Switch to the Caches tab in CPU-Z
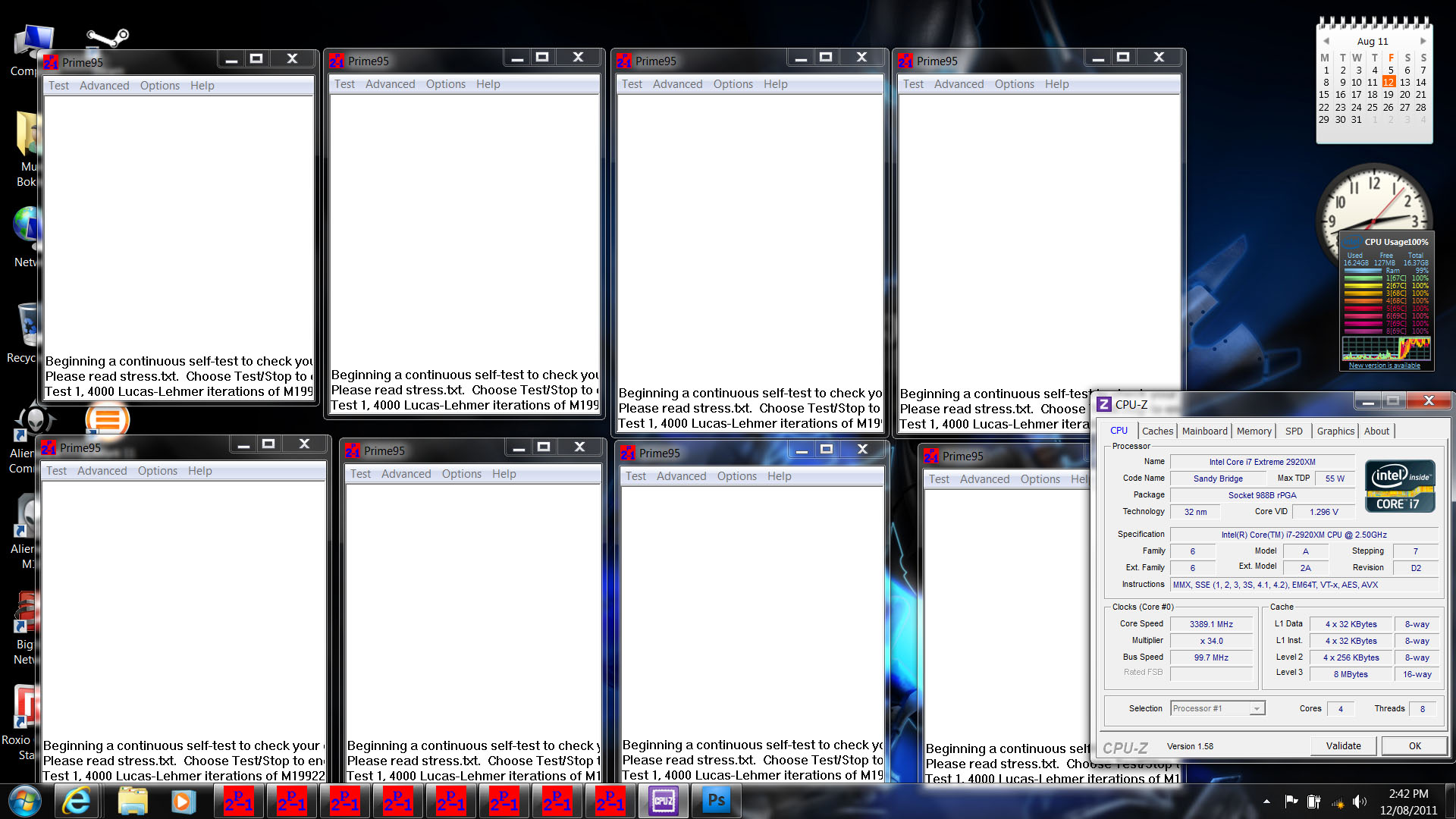 tap(1157, 431)
